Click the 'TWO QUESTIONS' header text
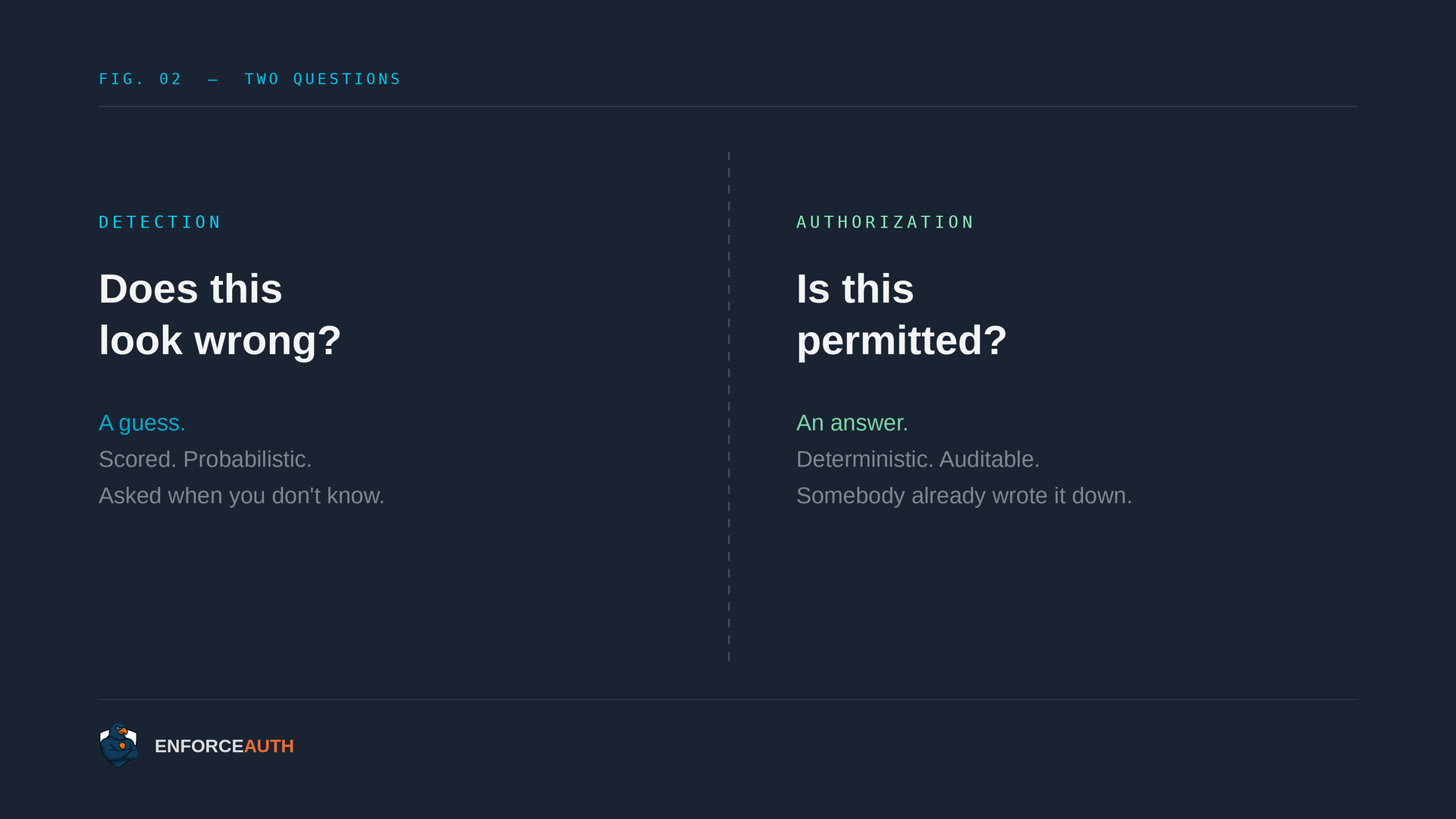 [x=322, y=80]
